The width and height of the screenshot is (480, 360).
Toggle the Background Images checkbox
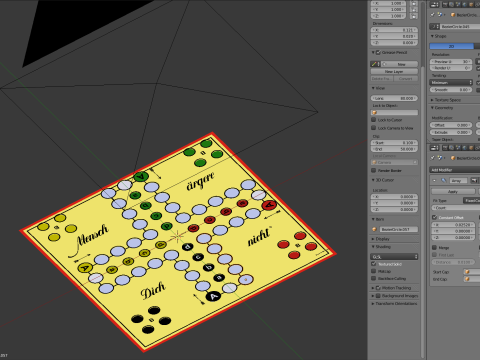pyautogui.click(x=378, y=296)
